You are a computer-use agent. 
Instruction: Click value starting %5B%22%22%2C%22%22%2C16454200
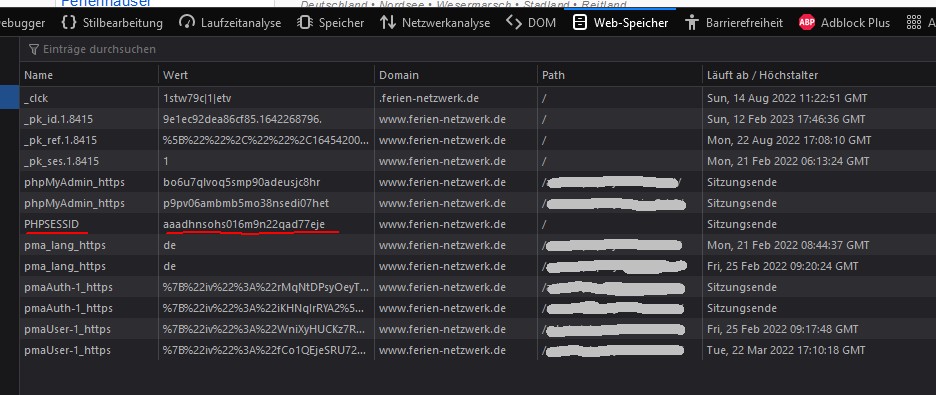(x=266, y=140)
